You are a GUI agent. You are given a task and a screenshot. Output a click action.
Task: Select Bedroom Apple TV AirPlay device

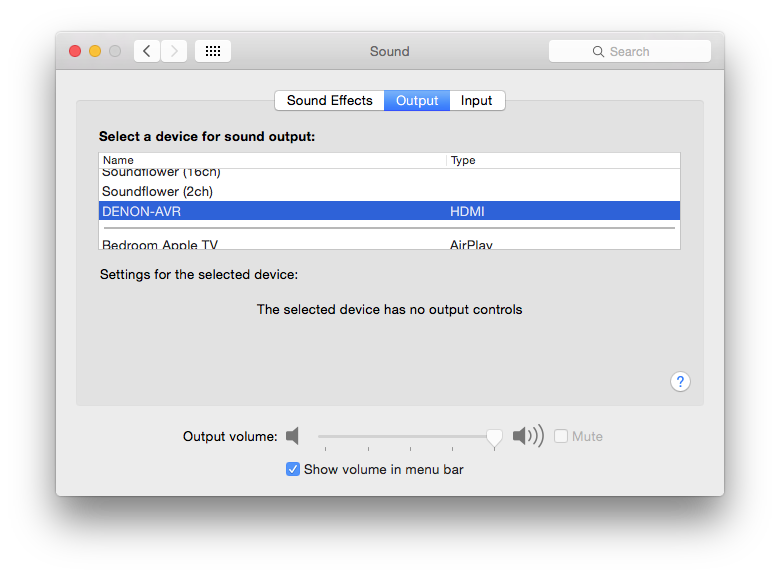389,243
